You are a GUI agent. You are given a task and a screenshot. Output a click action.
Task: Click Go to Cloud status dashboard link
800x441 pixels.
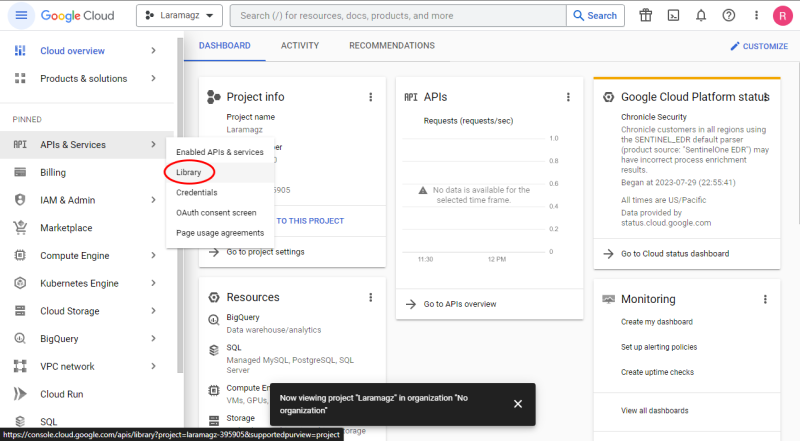click(x=675, y=254)
